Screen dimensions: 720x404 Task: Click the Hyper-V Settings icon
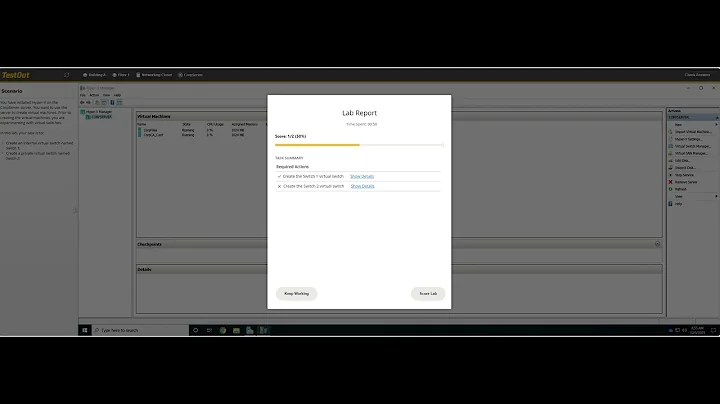(670, 139)
